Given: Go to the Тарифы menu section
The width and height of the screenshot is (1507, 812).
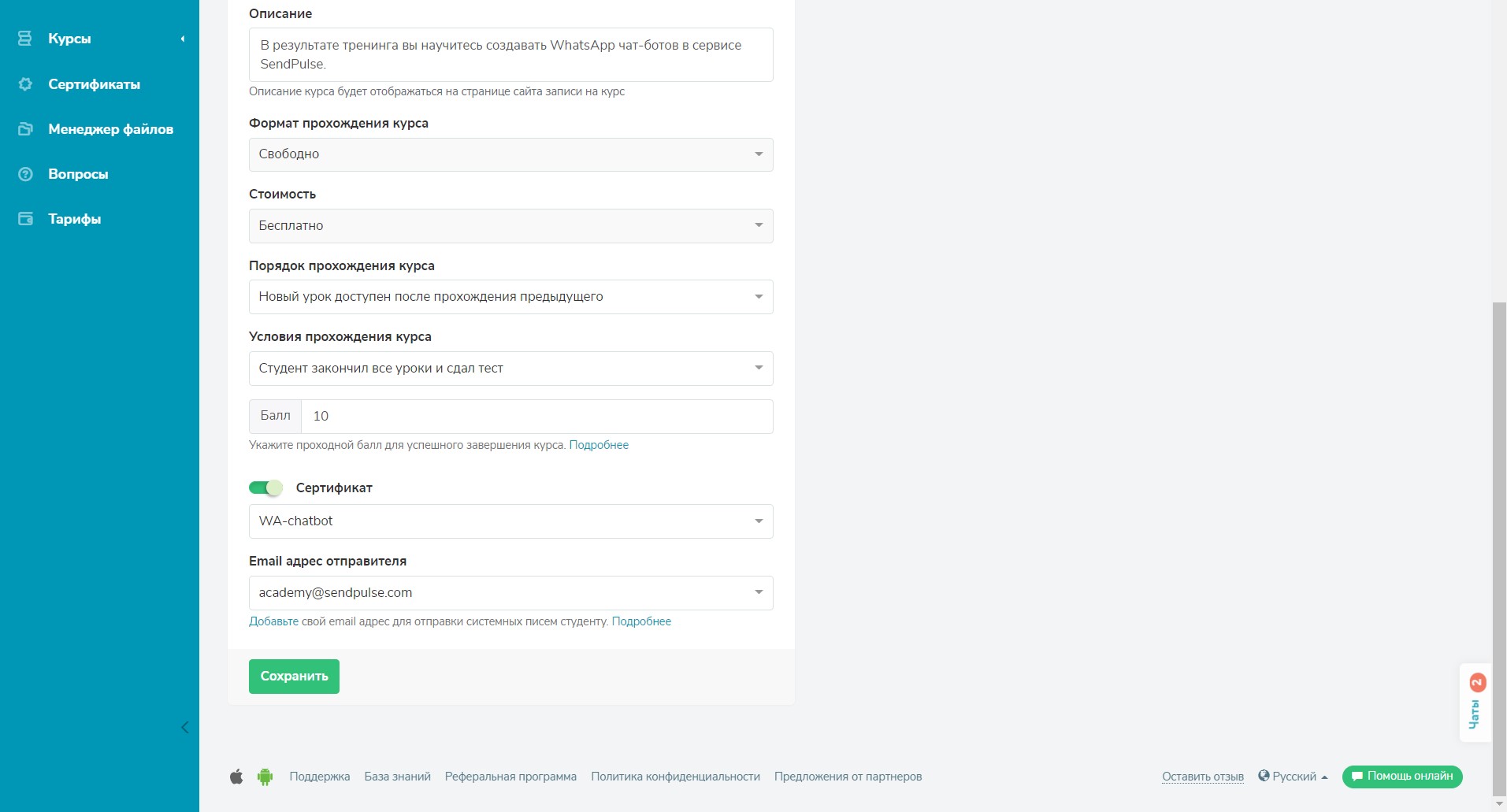Looking at the screenshot, I should 74,219.
